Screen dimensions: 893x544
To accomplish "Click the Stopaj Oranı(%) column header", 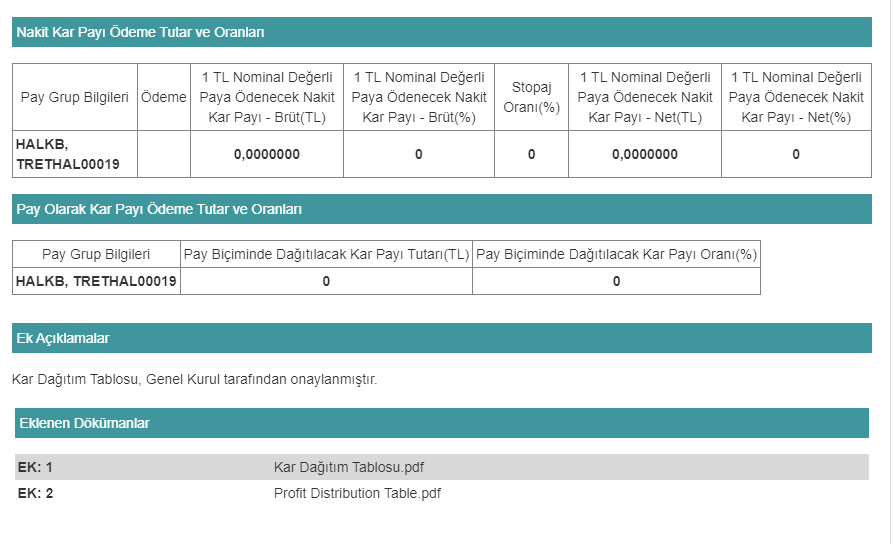I will (x=531, y=97).
